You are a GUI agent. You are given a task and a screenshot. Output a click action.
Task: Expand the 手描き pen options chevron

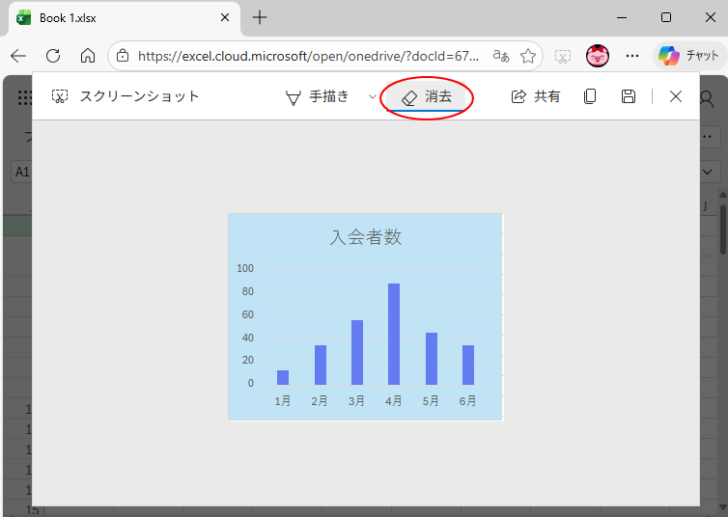tap(372, 97)
